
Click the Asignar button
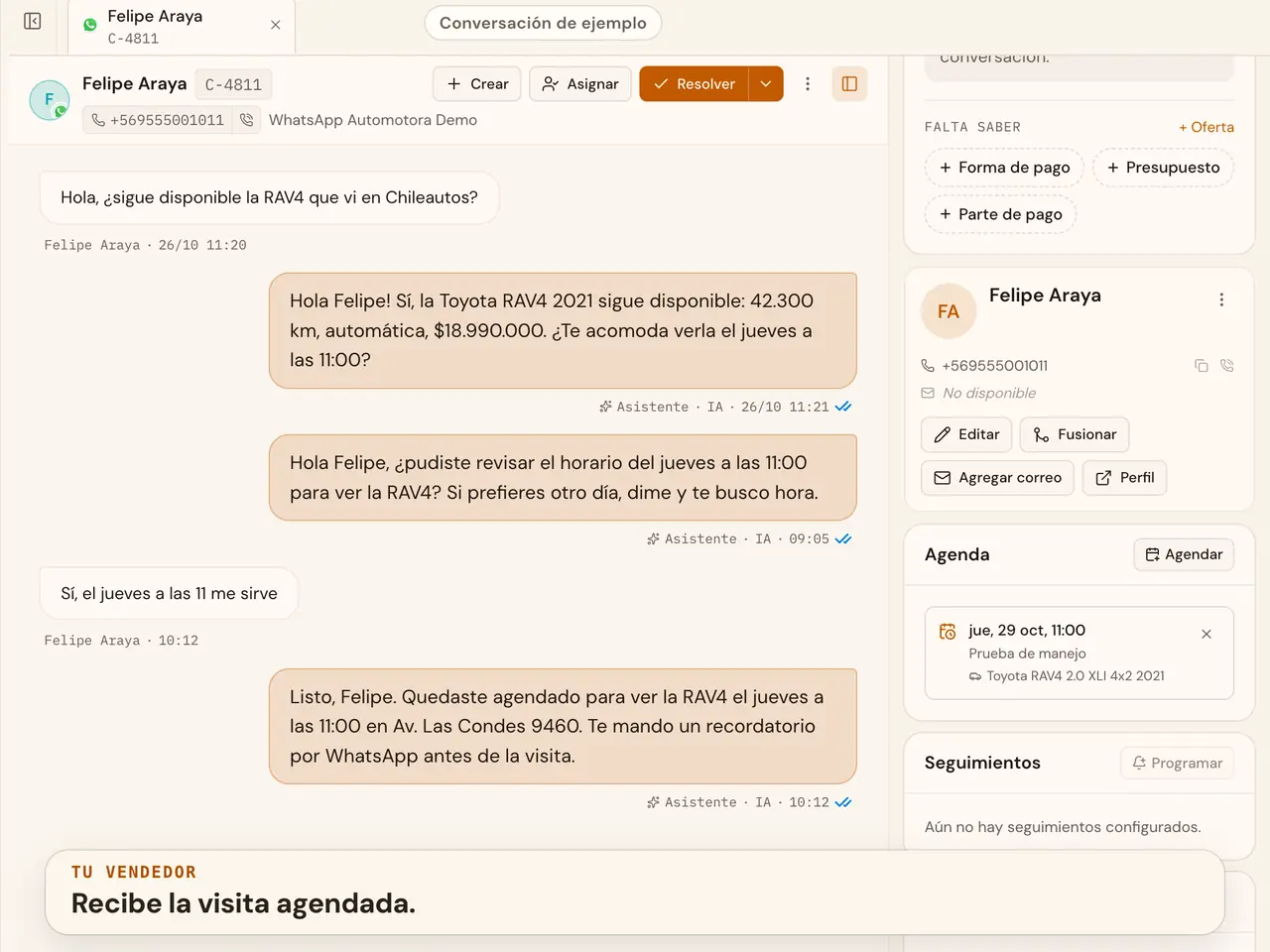tap(580, 84)
